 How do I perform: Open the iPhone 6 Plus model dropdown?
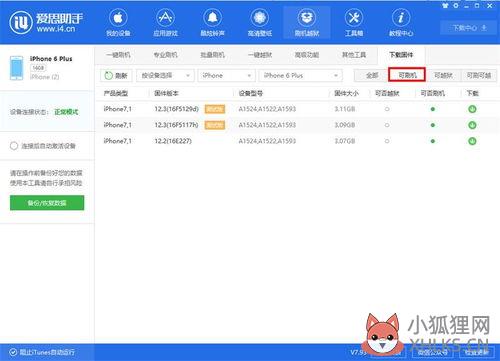pos(301,76)
